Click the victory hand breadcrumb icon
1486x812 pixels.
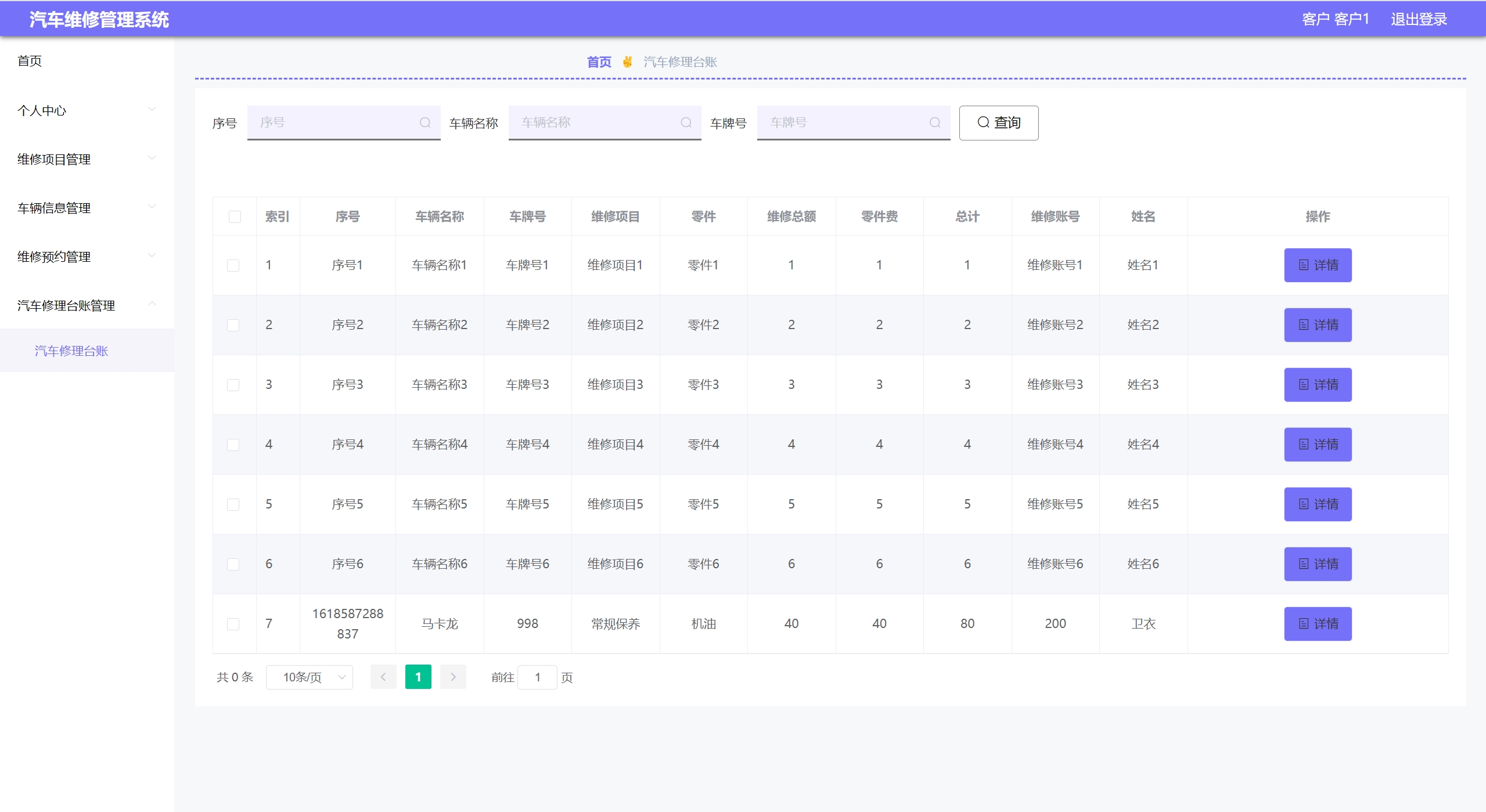(627, 62)
